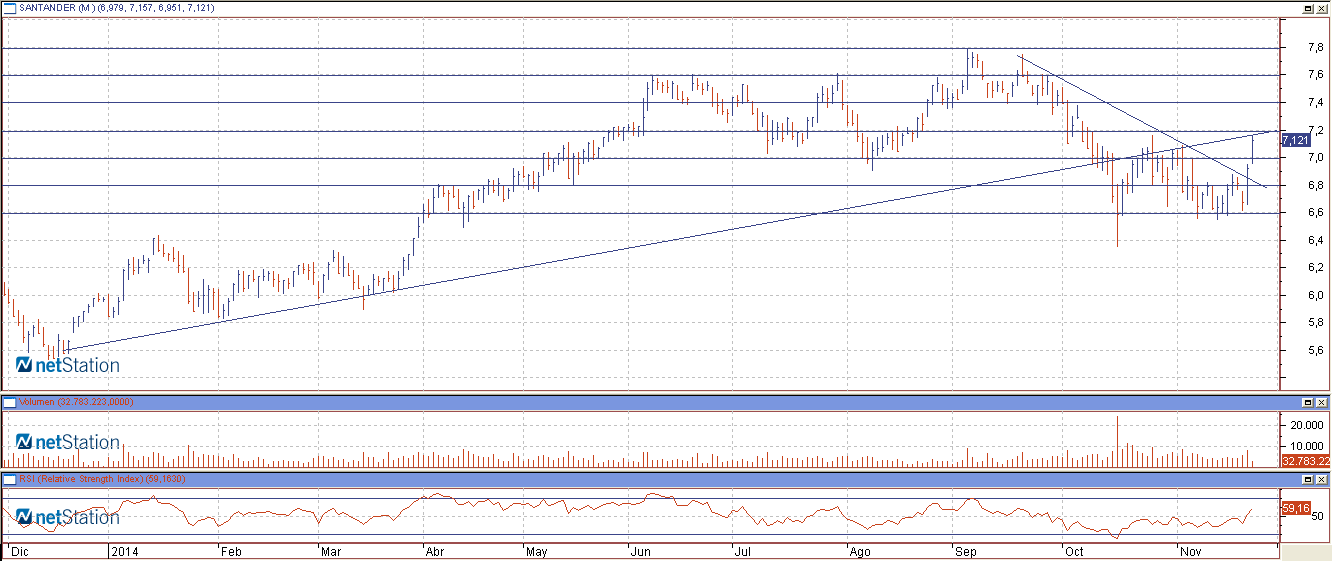Click the Nov date axis label
The height and width of the screenshot is (561, 1332).
tap(1190, 551)
